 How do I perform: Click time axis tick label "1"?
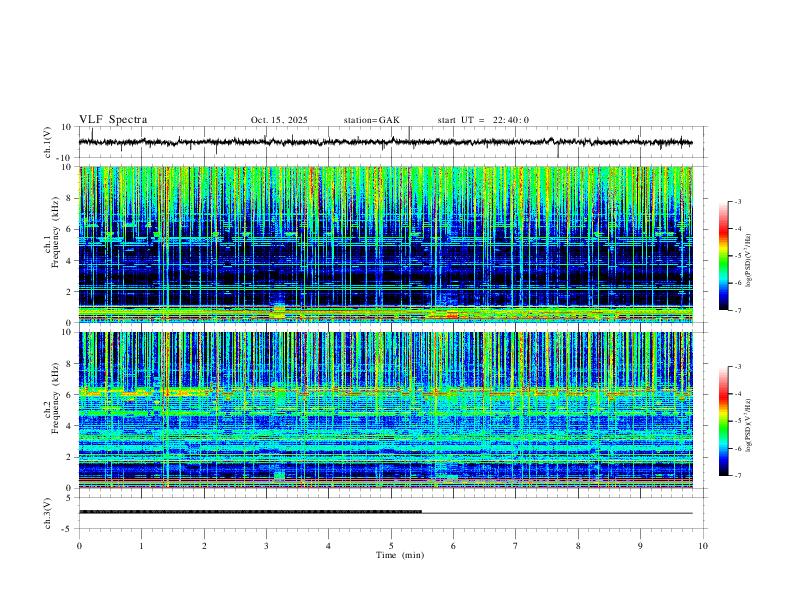141,546
